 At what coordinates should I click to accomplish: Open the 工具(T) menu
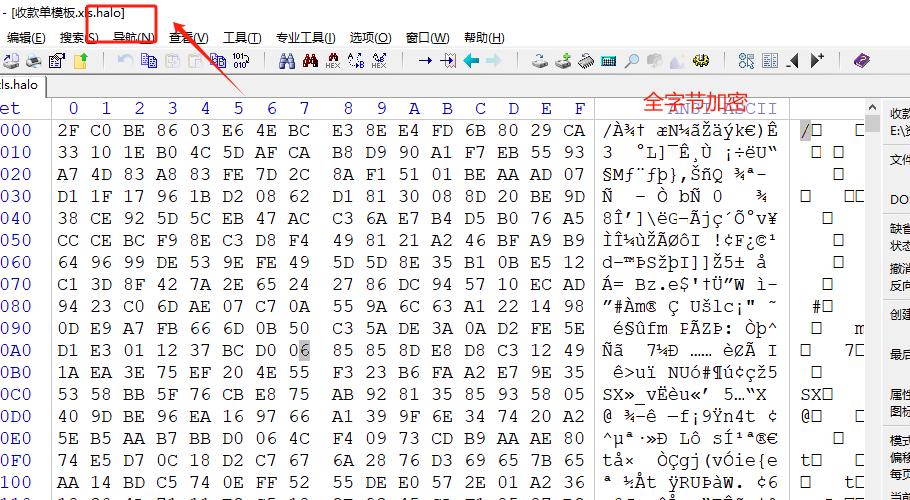[241, 38]
